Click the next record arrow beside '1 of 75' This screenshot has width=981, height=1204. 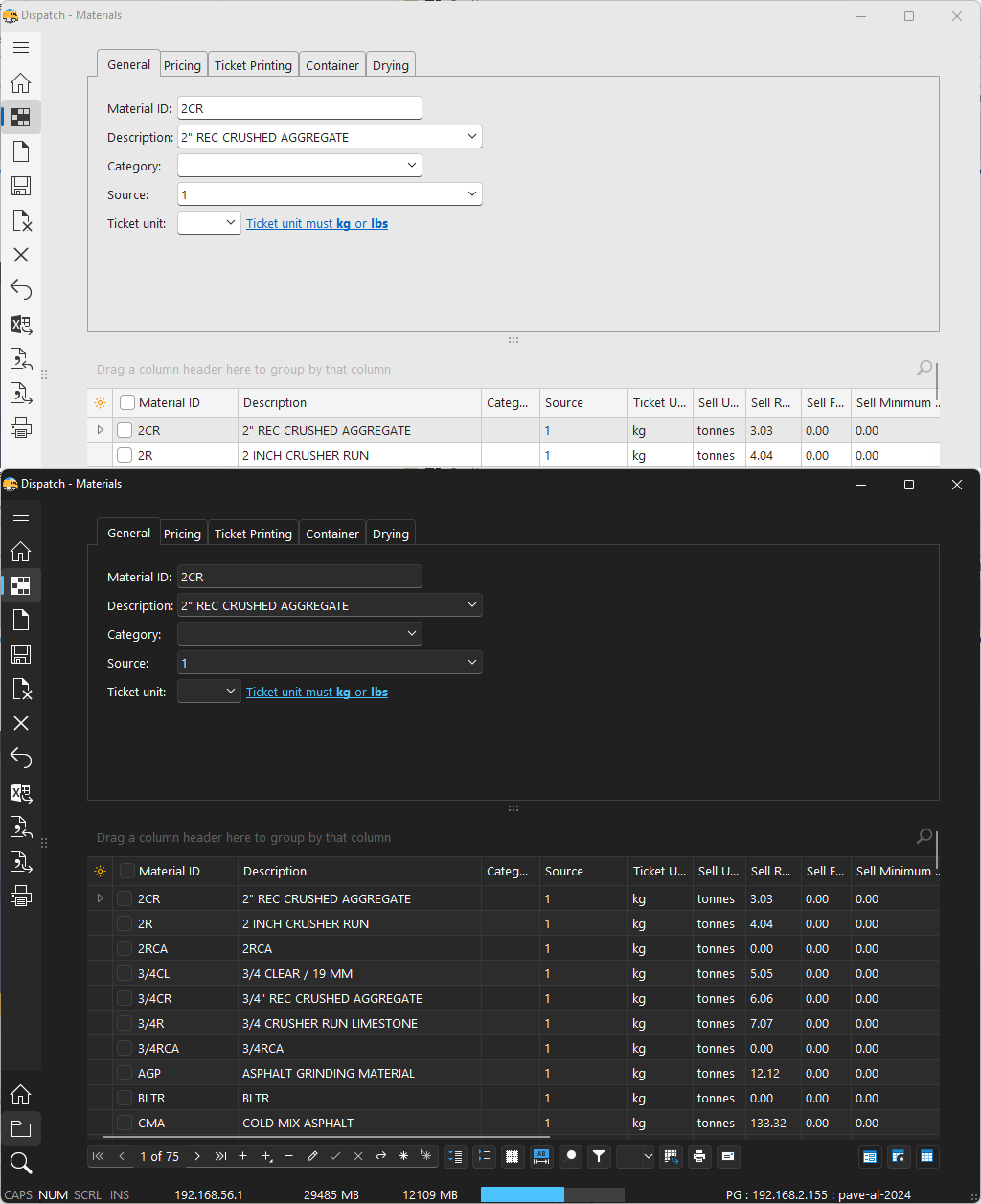197,1156
